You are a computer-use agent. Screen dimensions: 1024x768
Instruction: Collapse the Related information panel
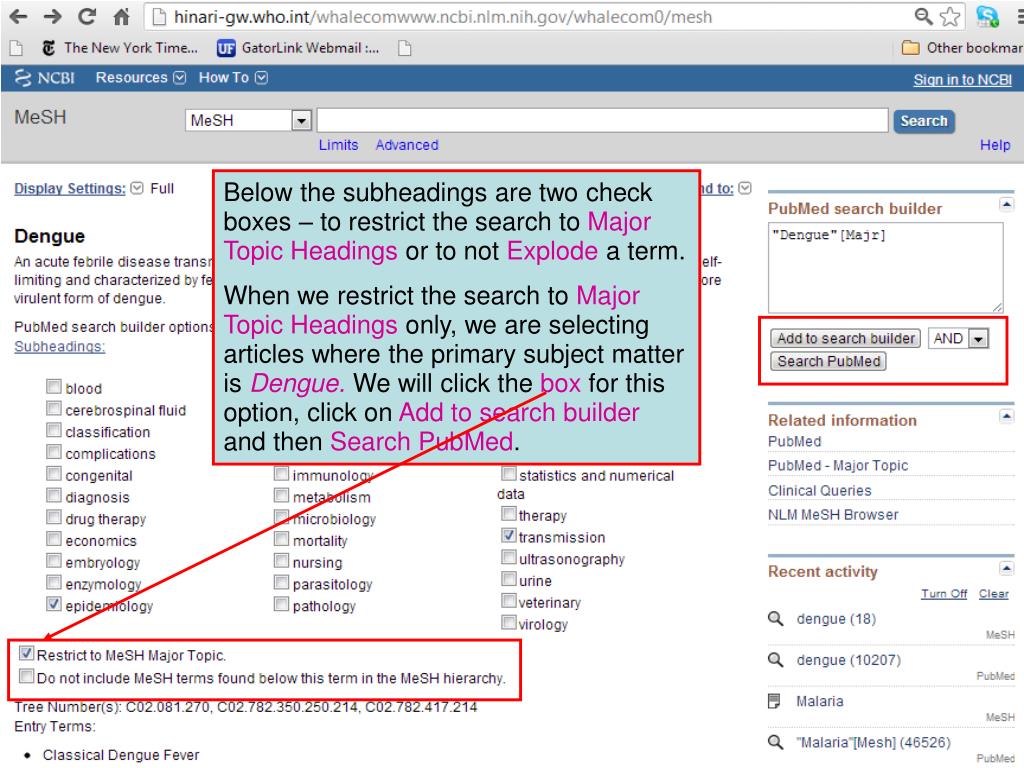click(1006, 416)
